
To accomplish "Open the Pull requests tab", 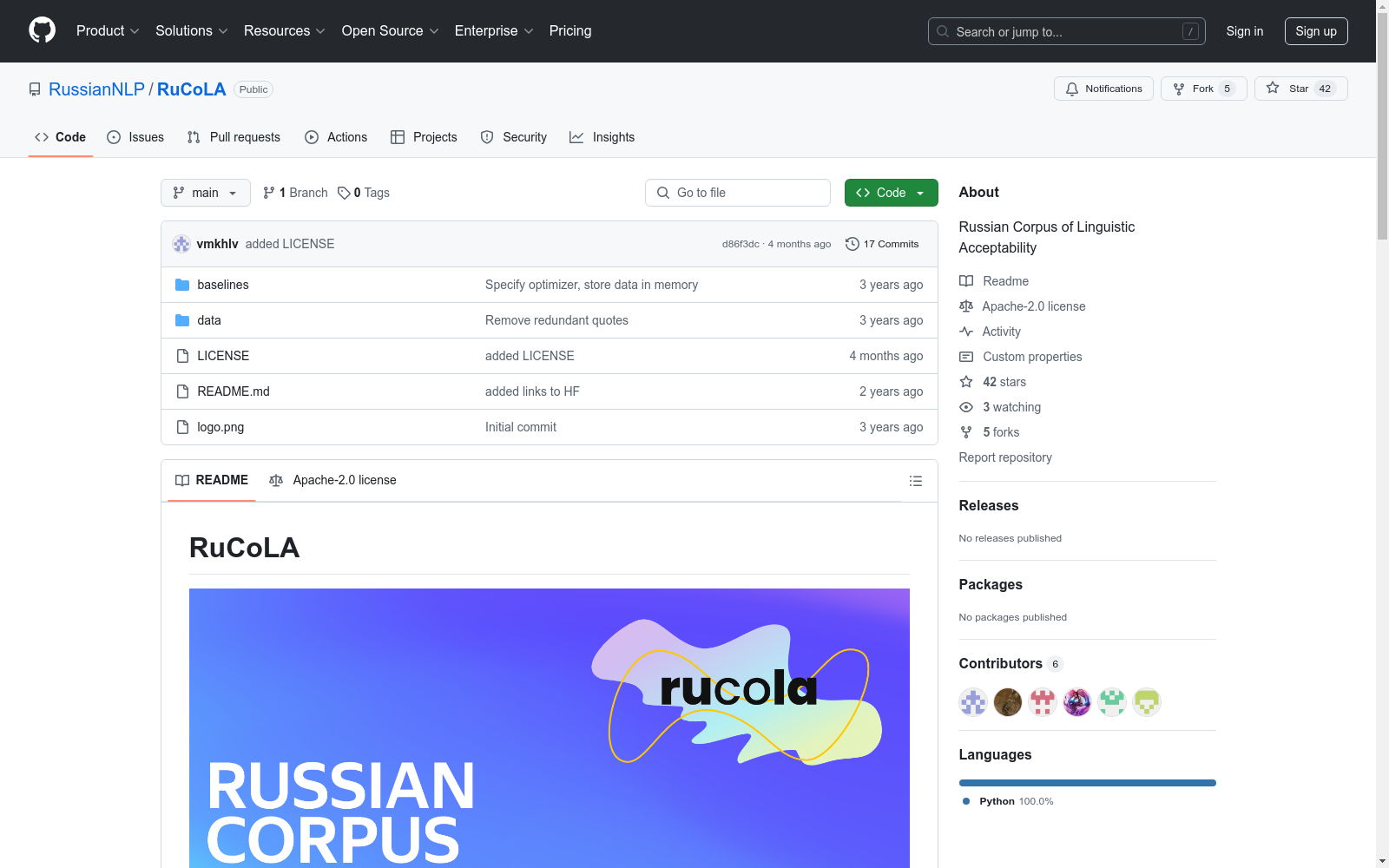I will [234, 137].
